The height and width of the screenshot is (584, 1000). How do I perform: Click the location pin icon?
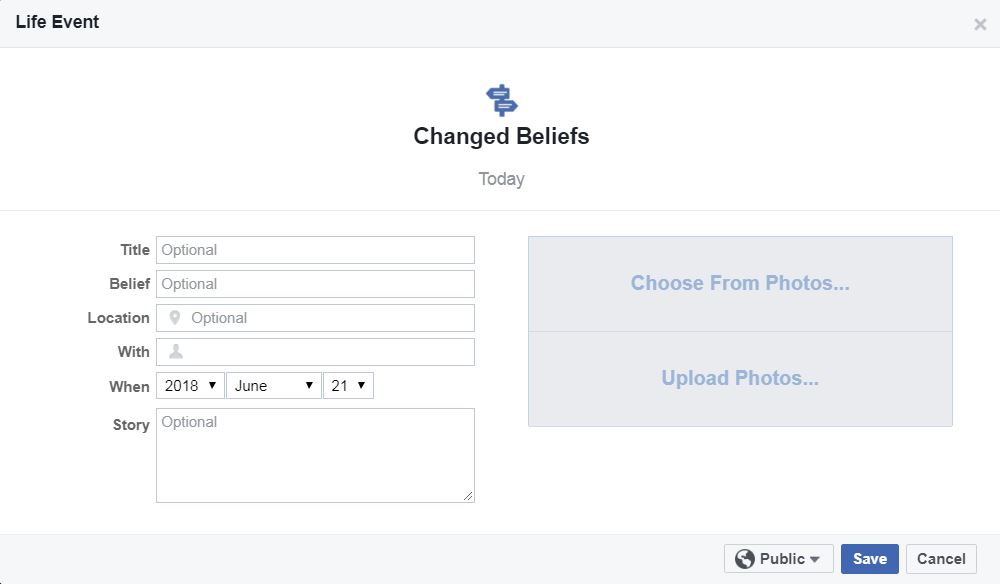pos(175,318)
